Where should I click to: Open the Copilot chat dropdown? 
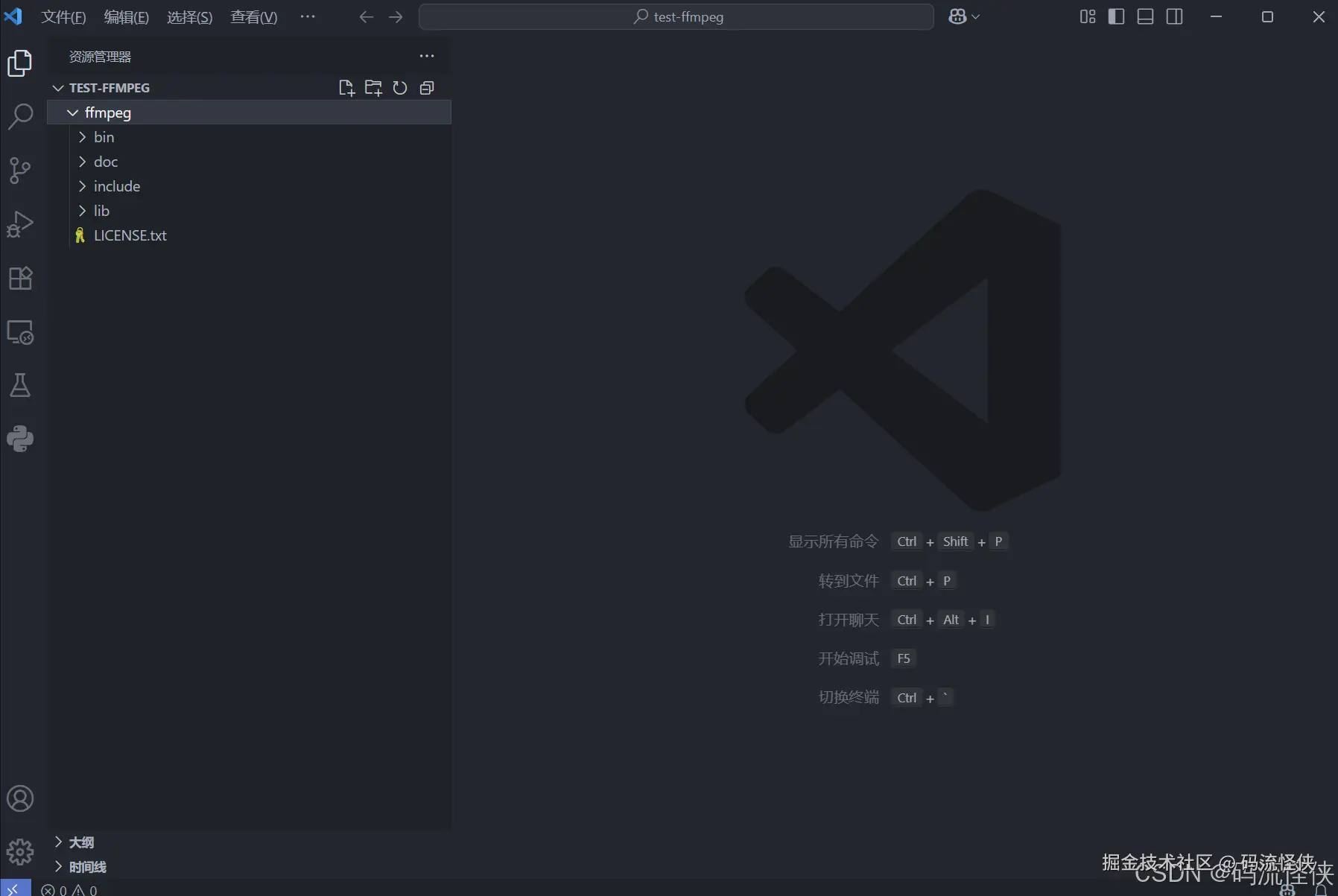[964, 16]
